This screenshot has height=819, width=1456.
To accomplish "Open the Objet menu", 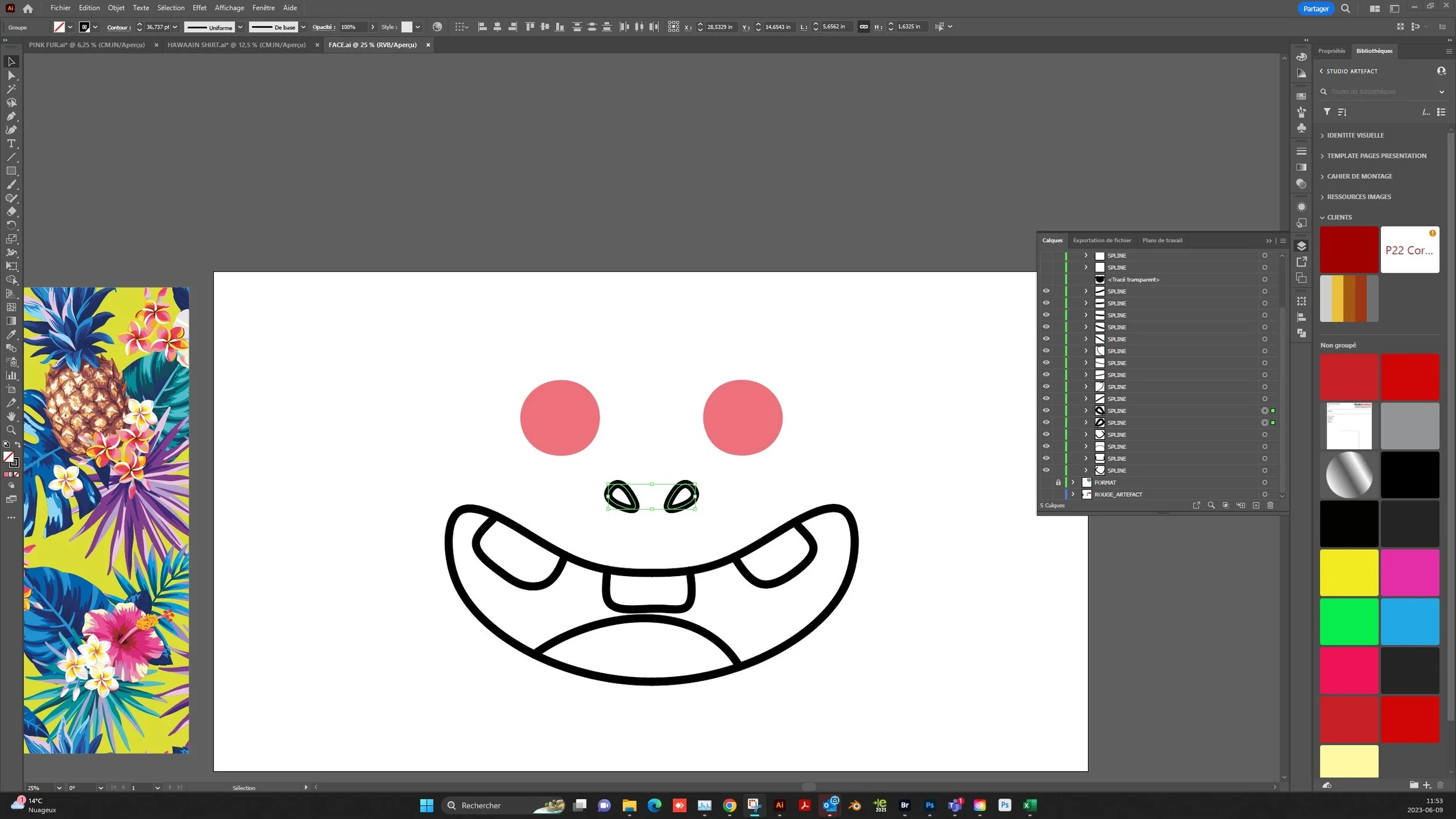I will pos(116,8).
